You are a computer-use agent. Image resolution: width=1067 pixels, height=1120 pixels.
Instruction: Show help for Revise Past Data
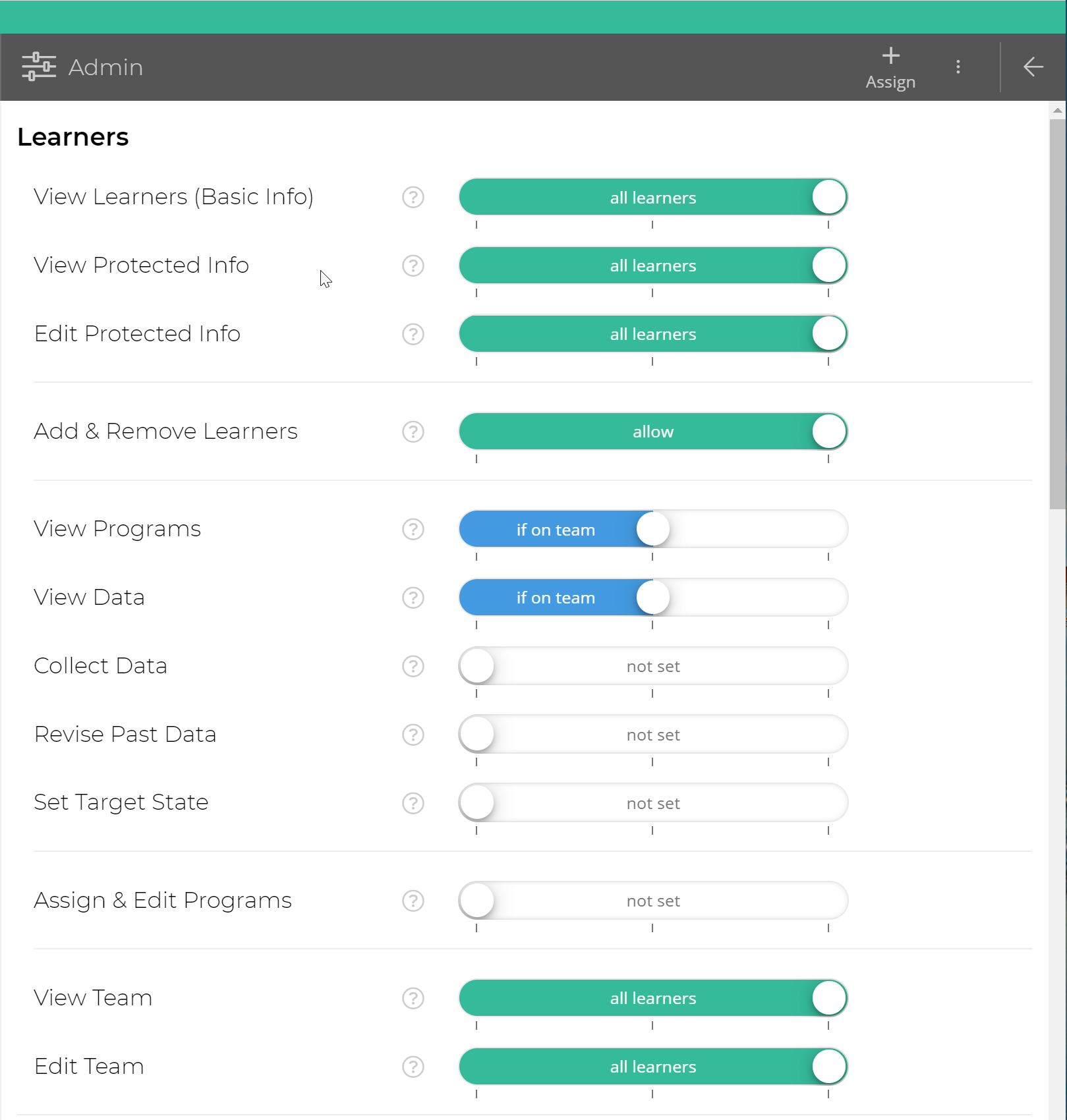[413, 735]
